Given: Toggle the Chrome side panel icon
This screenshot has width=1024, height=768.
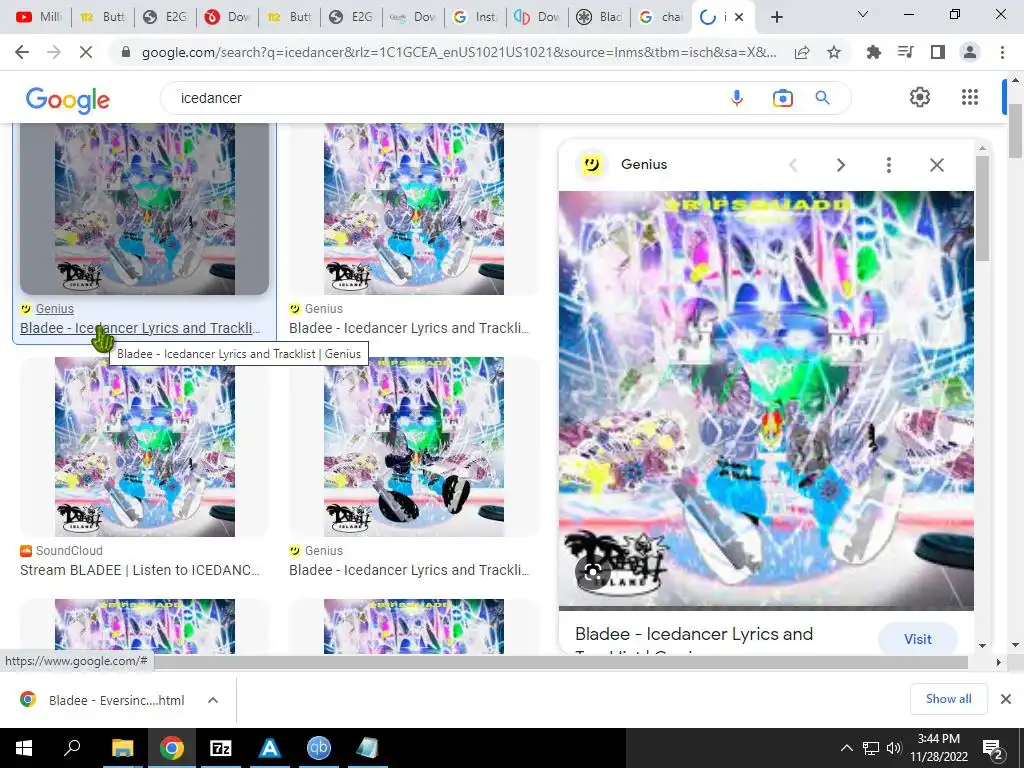Looking at the screenshot, I should (x=938, y=52).
